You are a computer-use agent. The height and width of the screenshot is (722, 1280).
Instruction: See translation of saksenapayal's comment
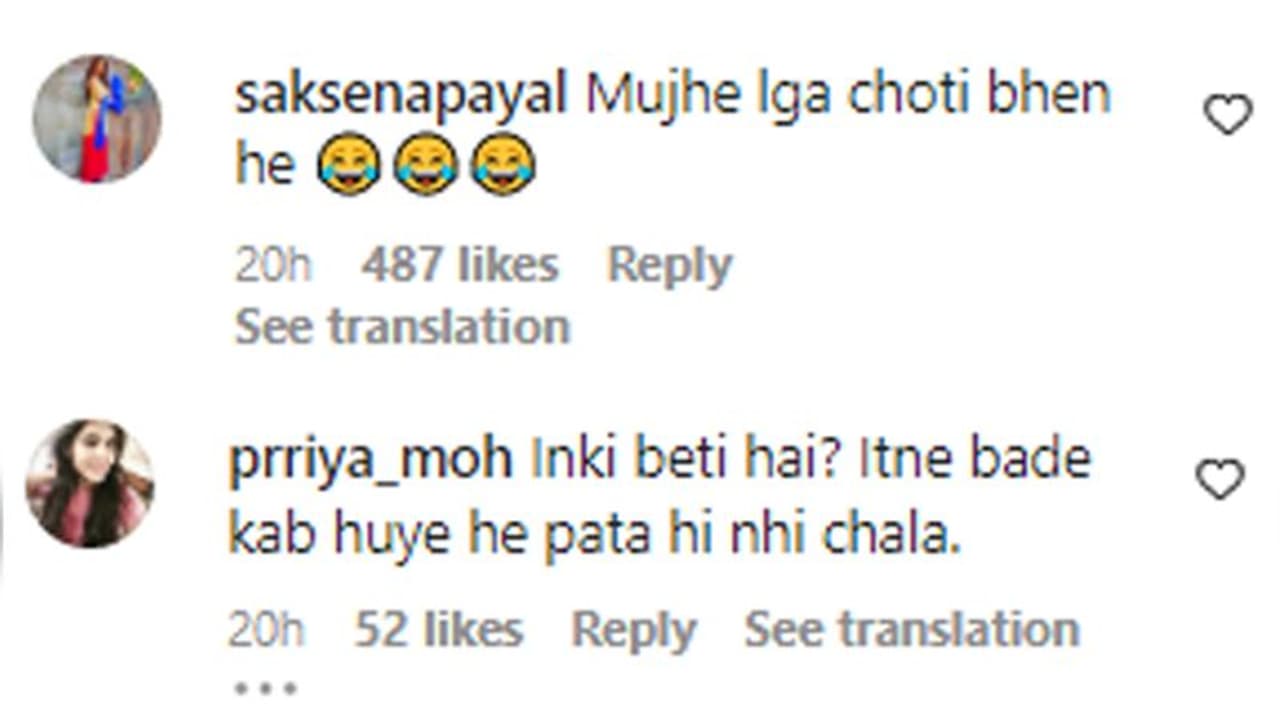pos(402,326)
